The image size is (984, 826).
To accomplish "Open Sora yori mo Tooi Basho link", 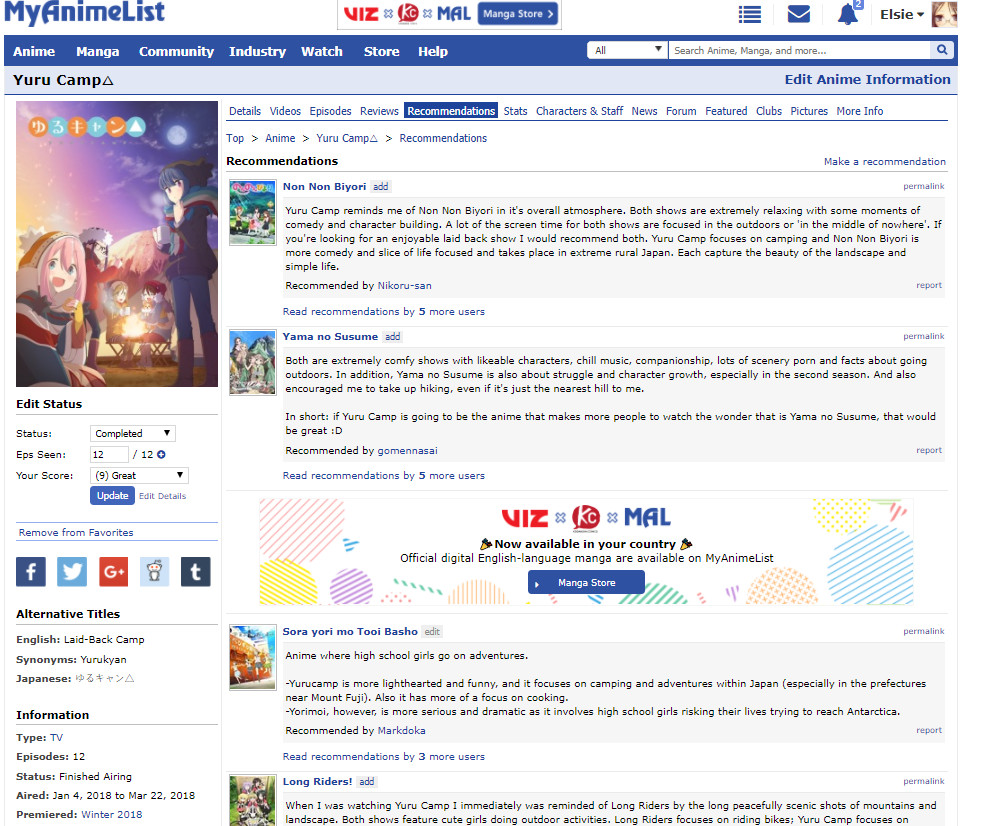I will point(350,631).
